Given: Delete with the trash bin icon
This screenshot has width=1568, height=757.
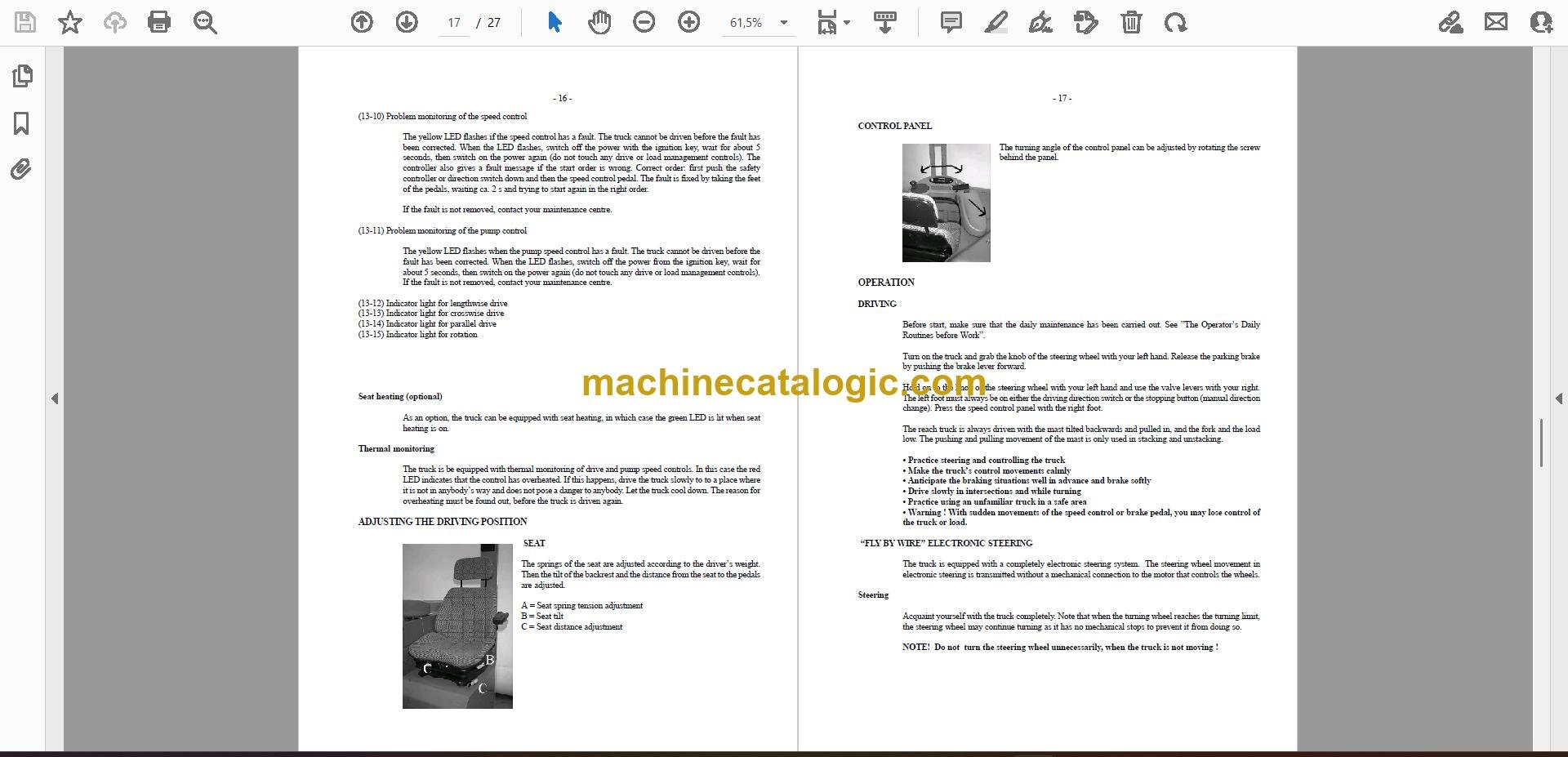Looking at the screenshot, I should pos(1131,22).
